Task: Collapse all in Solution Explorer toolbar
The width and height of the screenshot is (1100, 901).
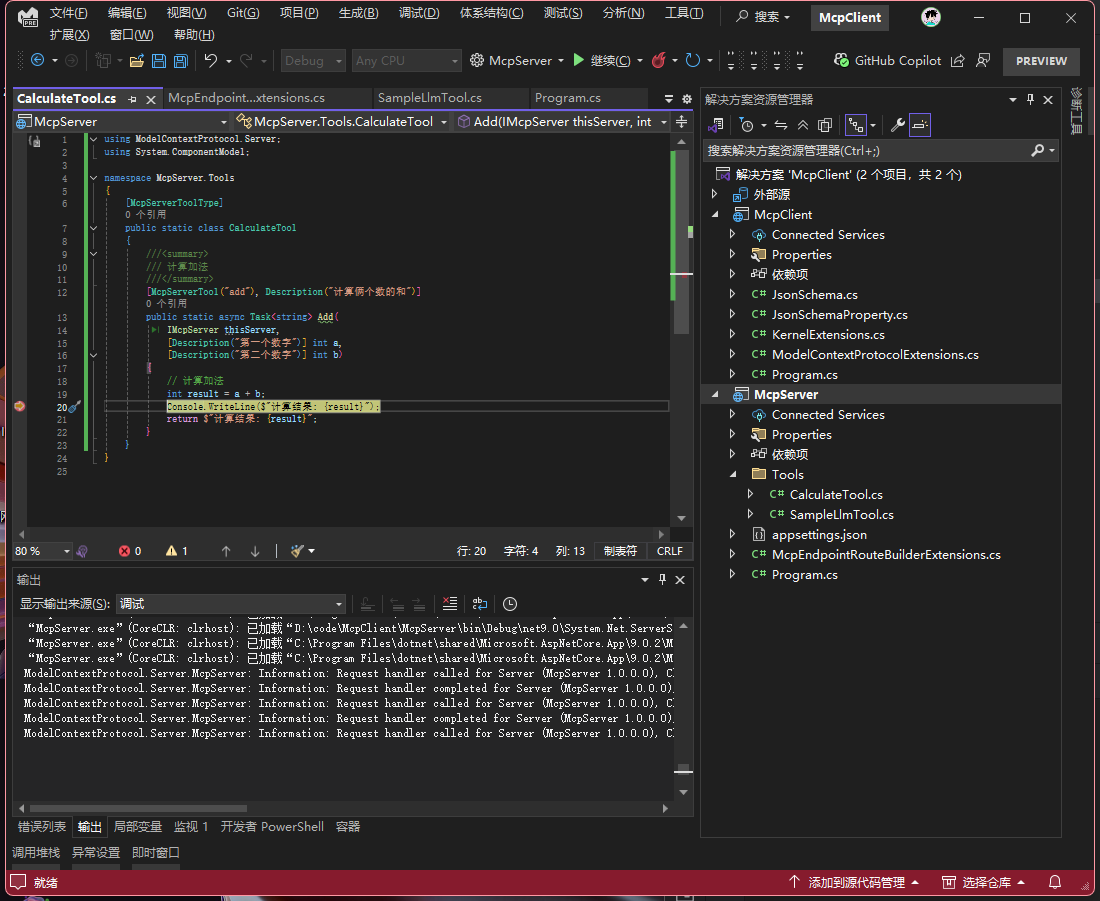Action: point(803,125)
